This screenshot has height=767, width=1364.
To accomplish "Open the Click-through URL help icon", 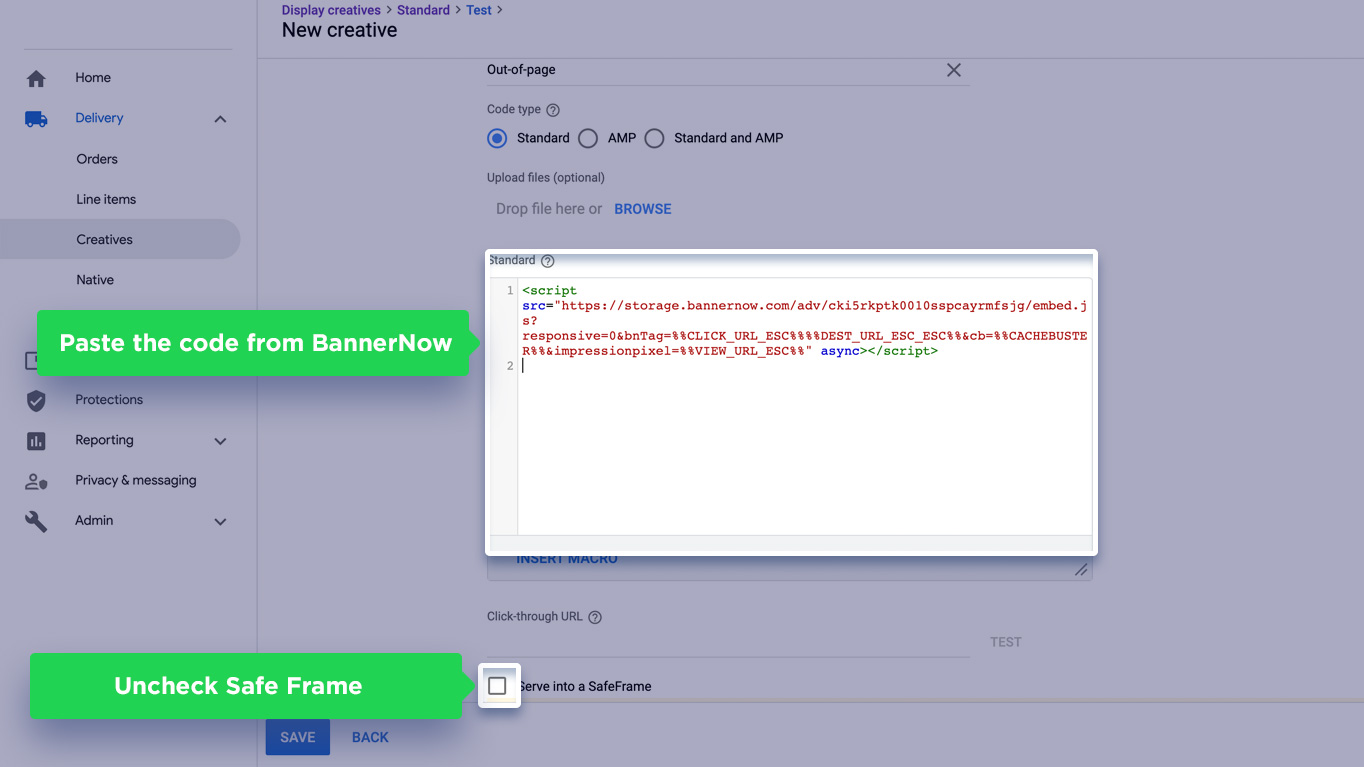I will [595, 617].
